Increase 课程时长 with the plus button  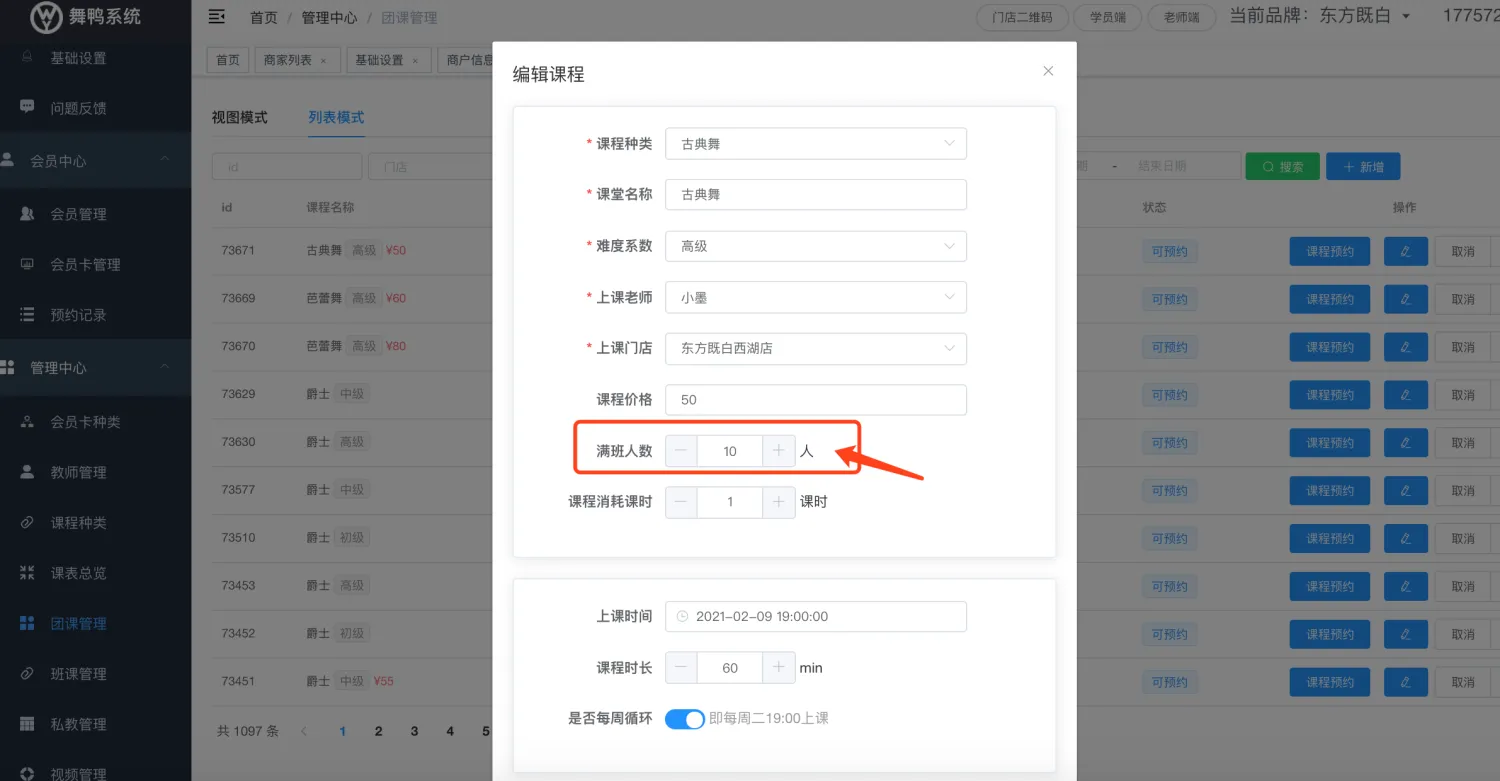(778, 667)
